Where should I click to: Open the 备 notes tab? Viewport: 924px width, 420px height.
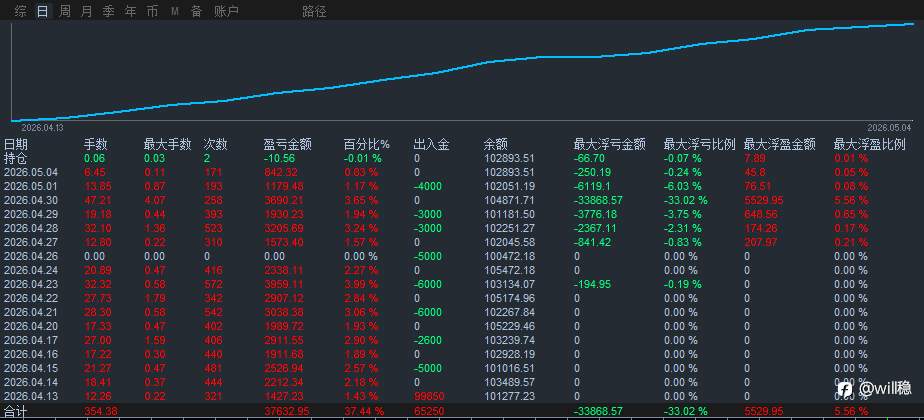(196, 11)
